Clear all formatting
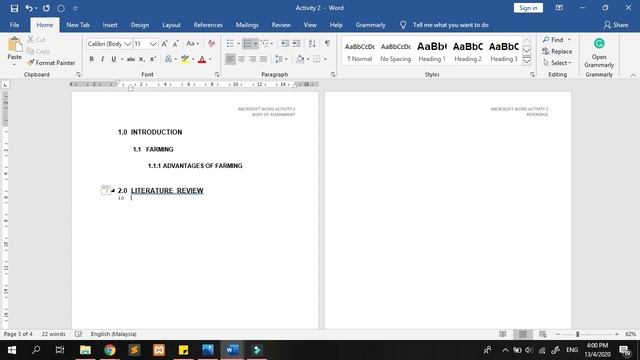 tap(211, 44)
